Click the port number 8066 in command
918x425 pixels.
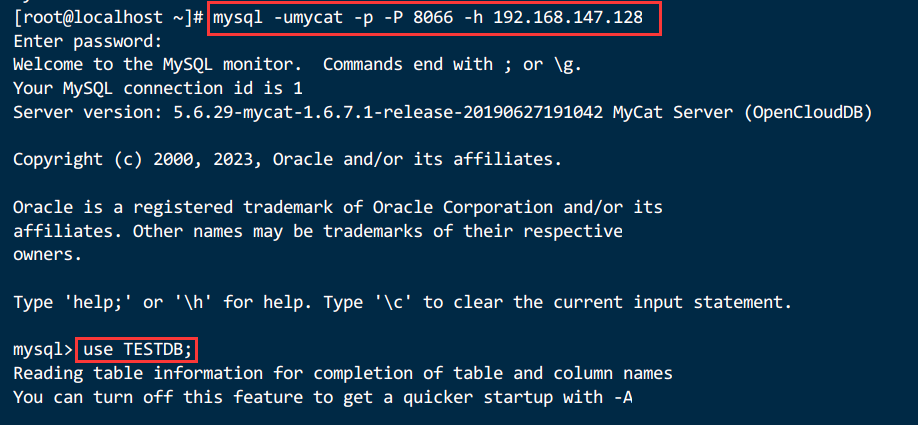[x=433, y=18]
